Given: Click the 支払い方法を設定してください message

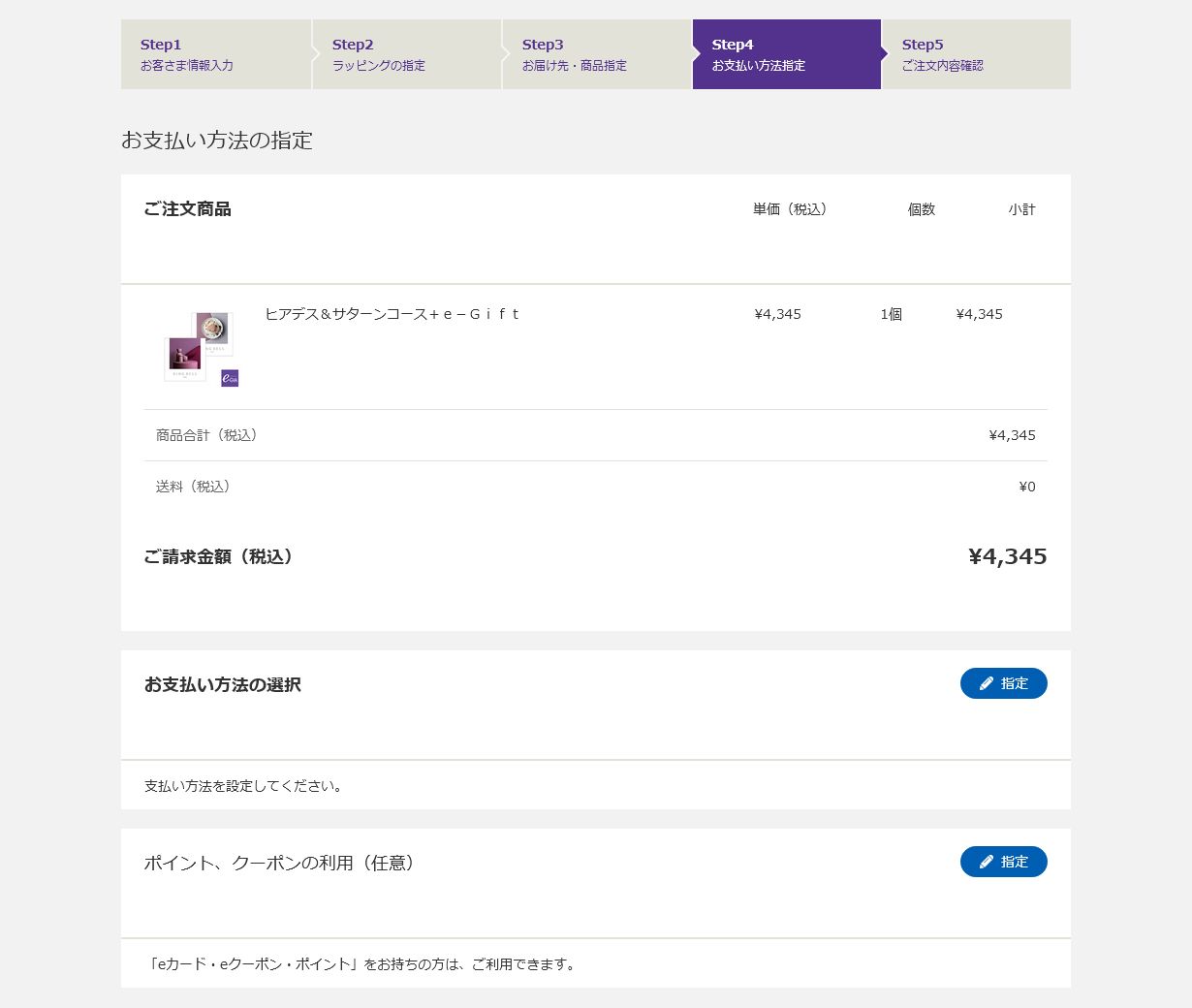Looking at the screenshot, I should pyautogui.click(x=245, y=786).
